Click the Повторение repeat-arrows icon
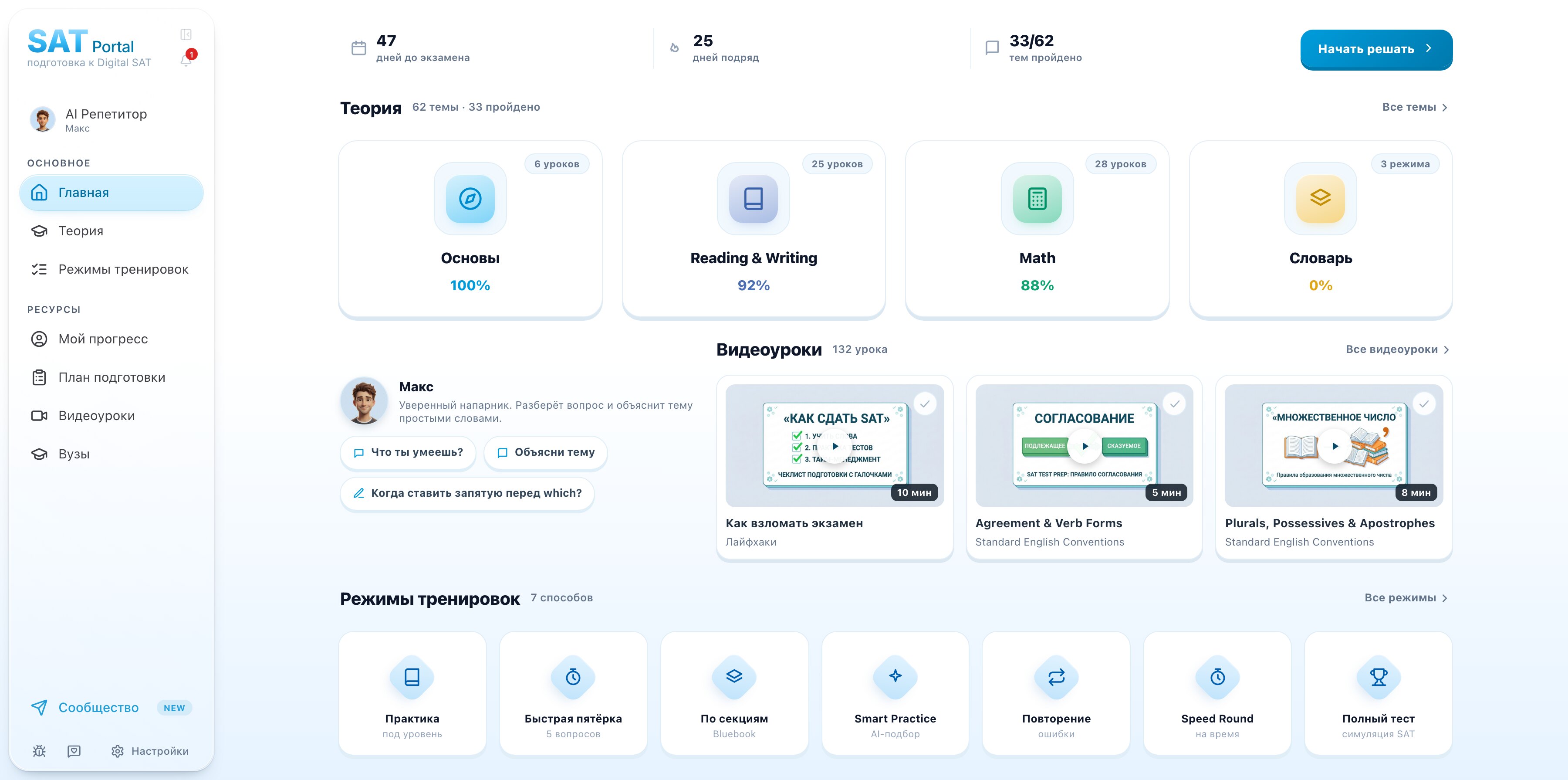The width and height of the screenshot is (1568, 780). coord(1056,676)
